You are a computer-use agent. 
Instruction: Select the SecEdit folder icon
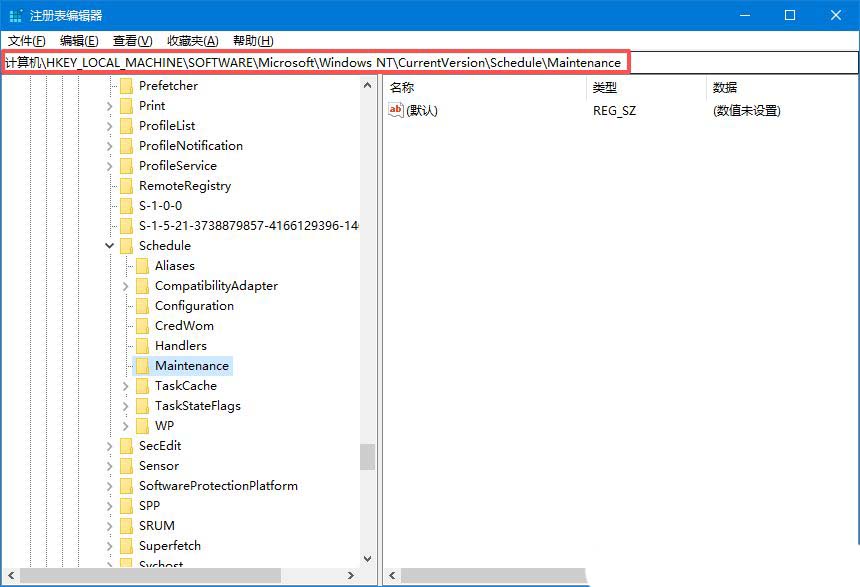pyautogui.click(x=126, y=446)
